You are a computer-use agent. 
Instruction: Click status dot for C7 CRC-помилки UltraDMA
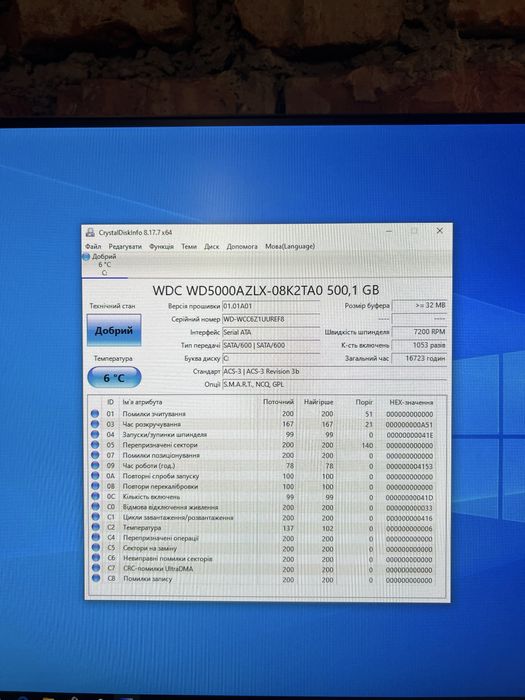click(96, 568)
